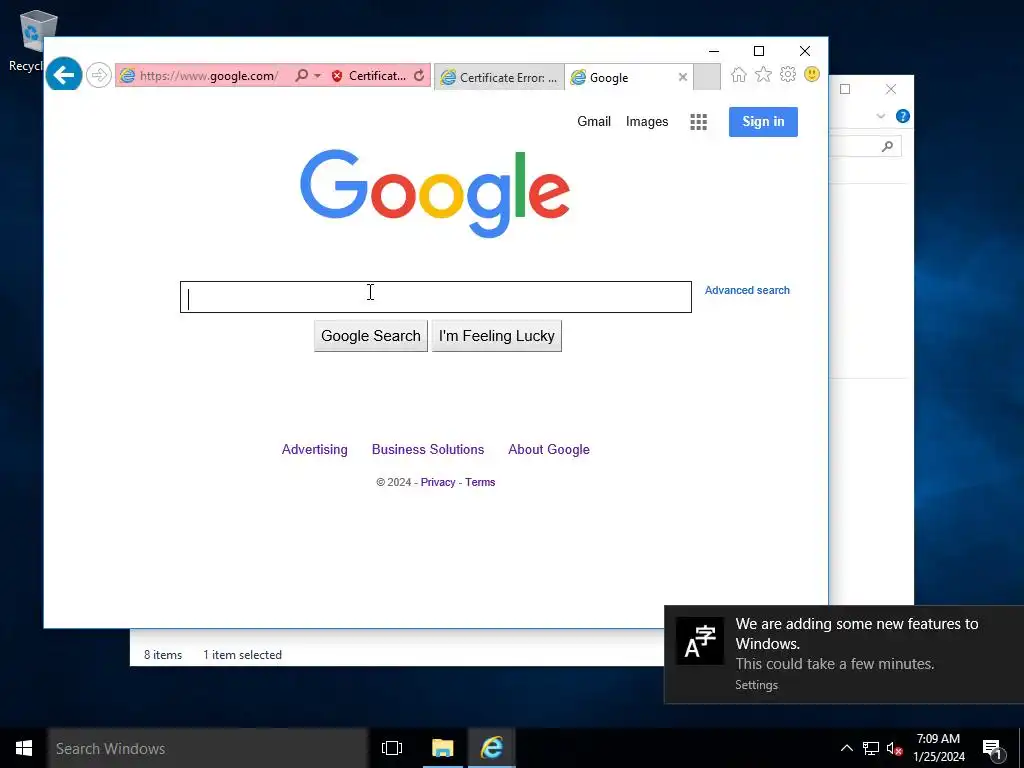
Task: Click the language notification icon
Action: 699,641
